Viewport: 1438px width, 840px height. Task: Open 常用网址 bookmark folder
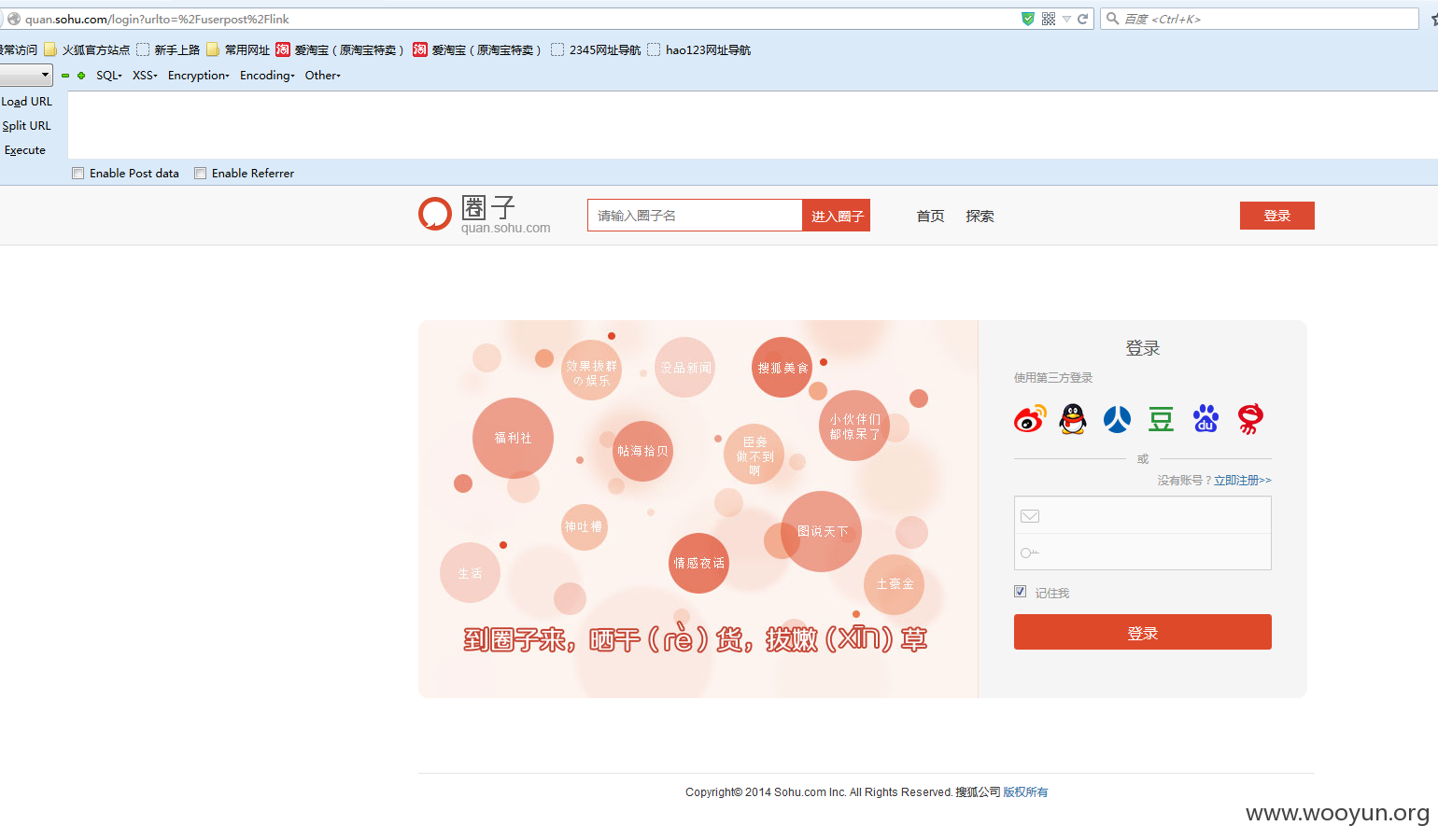238,49
